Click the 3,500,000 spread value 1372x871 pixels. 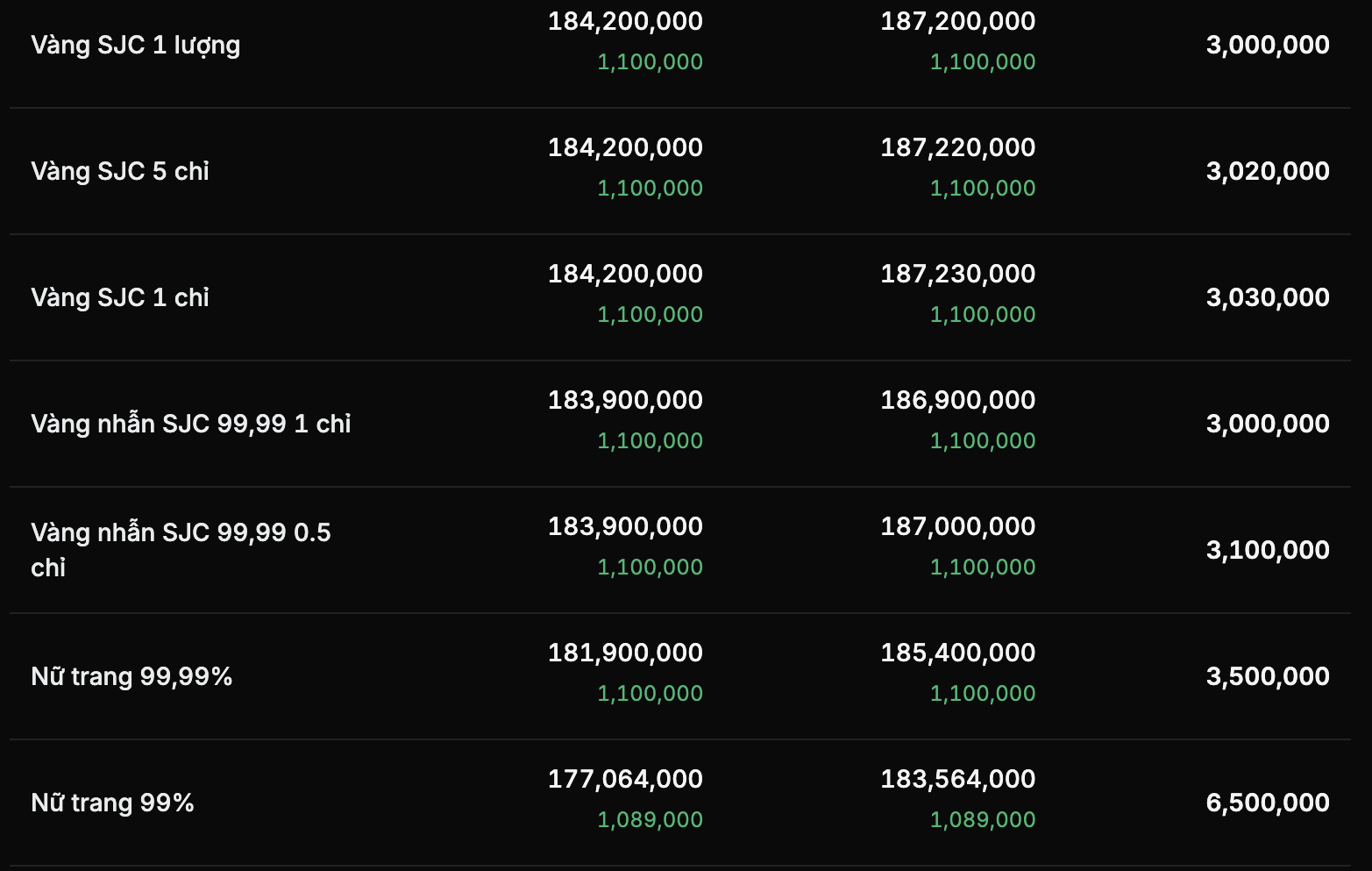click(1268, 676)
